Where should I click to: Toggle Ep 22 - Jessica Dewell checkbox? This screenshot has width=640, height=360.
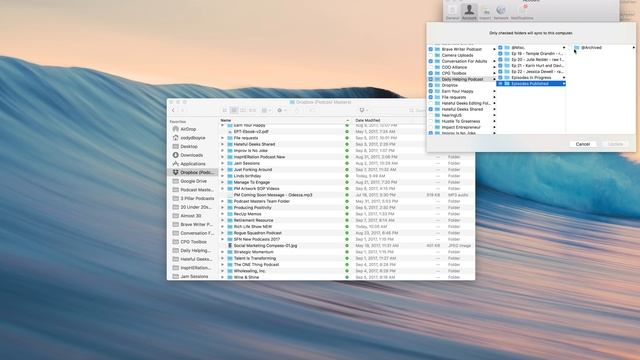[x=500, y=71]
